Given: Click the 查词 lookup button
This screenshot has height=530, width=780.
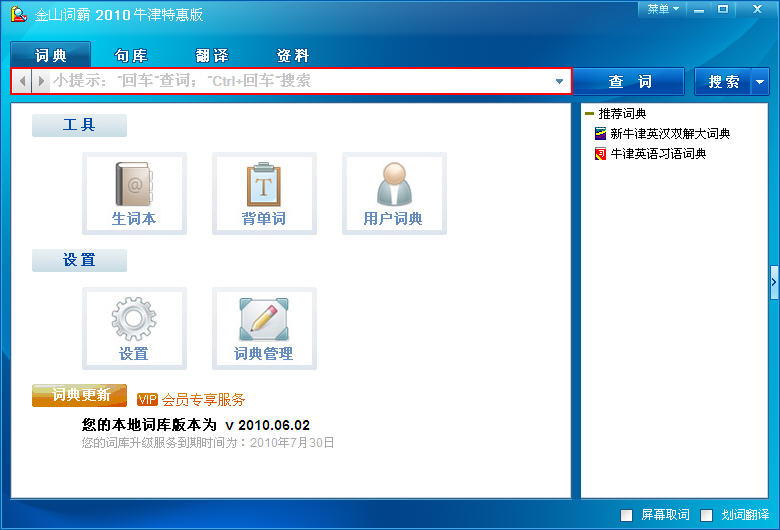Looking at the screenshot, I should pos(629,82).
